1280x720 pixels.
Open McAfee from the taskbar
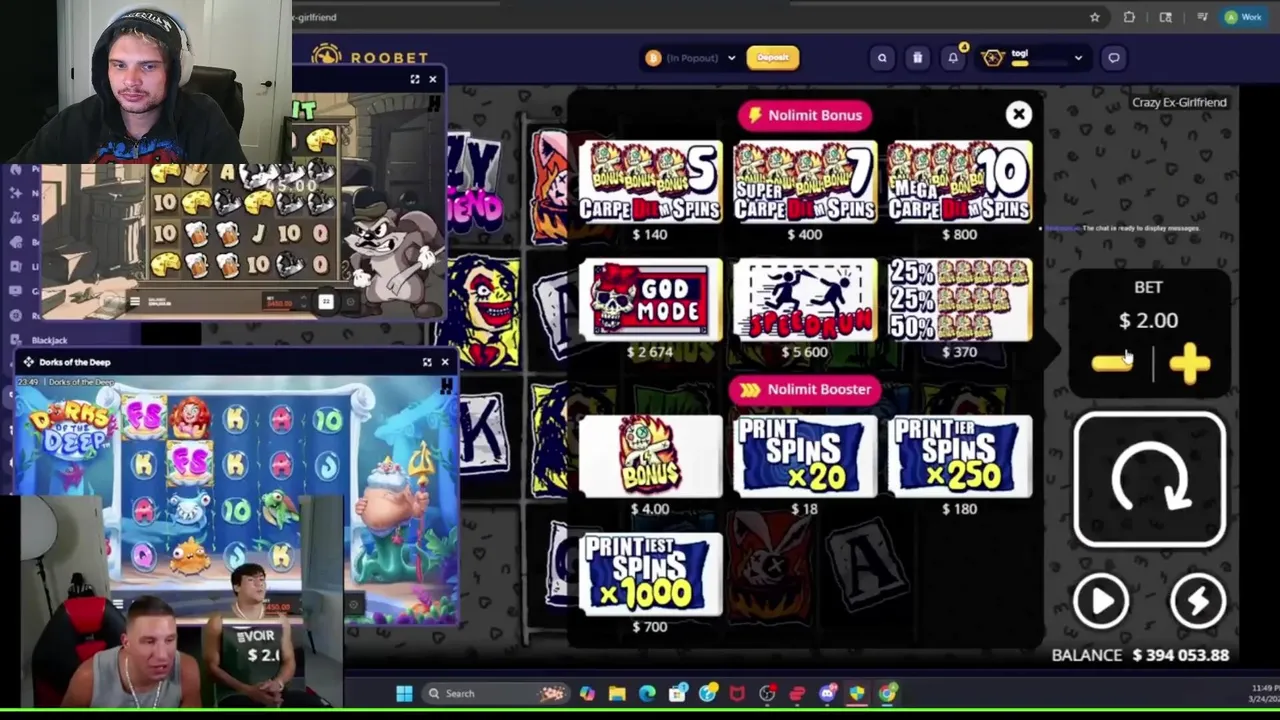737,693
